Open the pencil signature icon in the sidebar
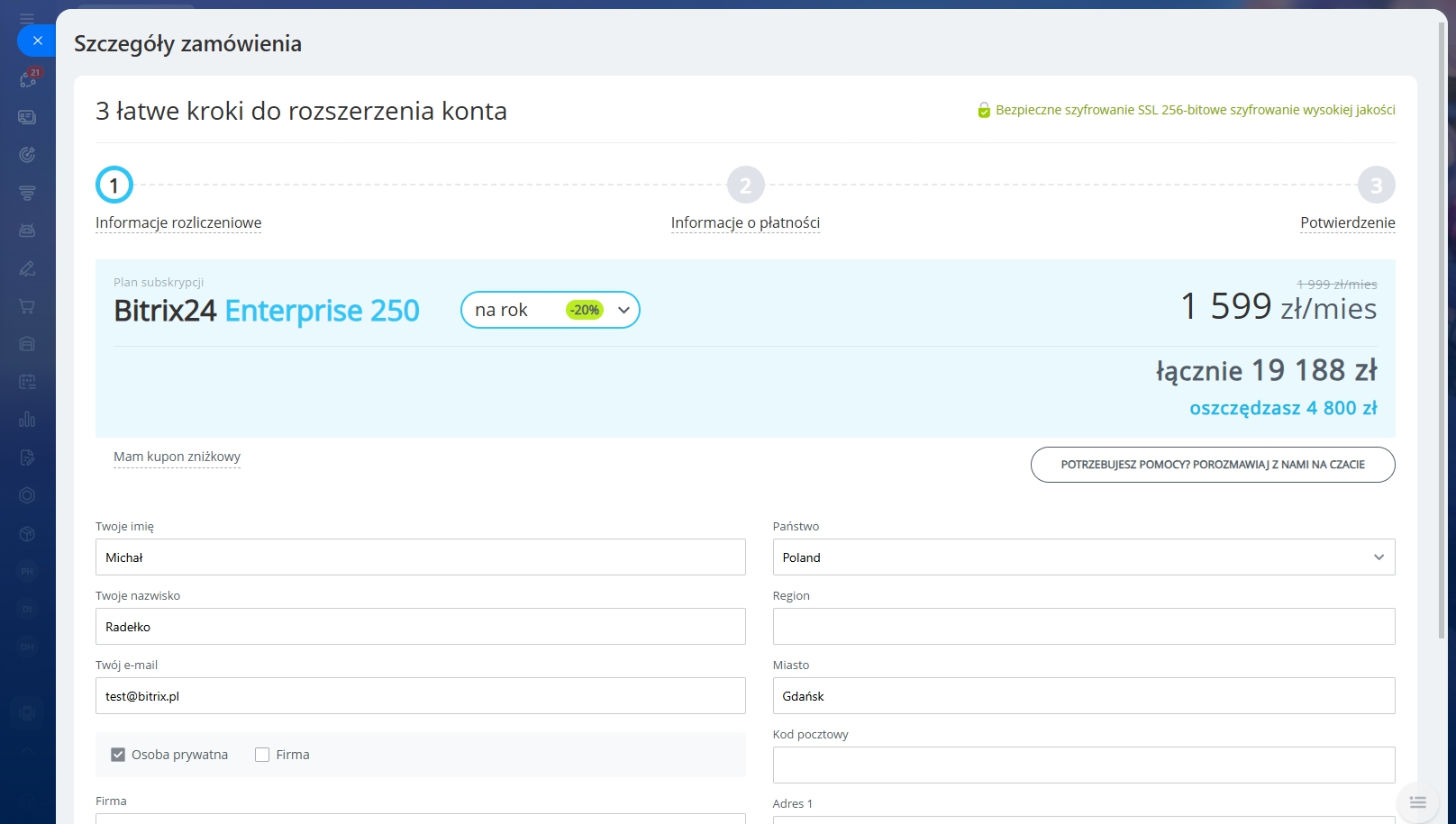This screenshot has height=824, width=1456. coord(27,268)
